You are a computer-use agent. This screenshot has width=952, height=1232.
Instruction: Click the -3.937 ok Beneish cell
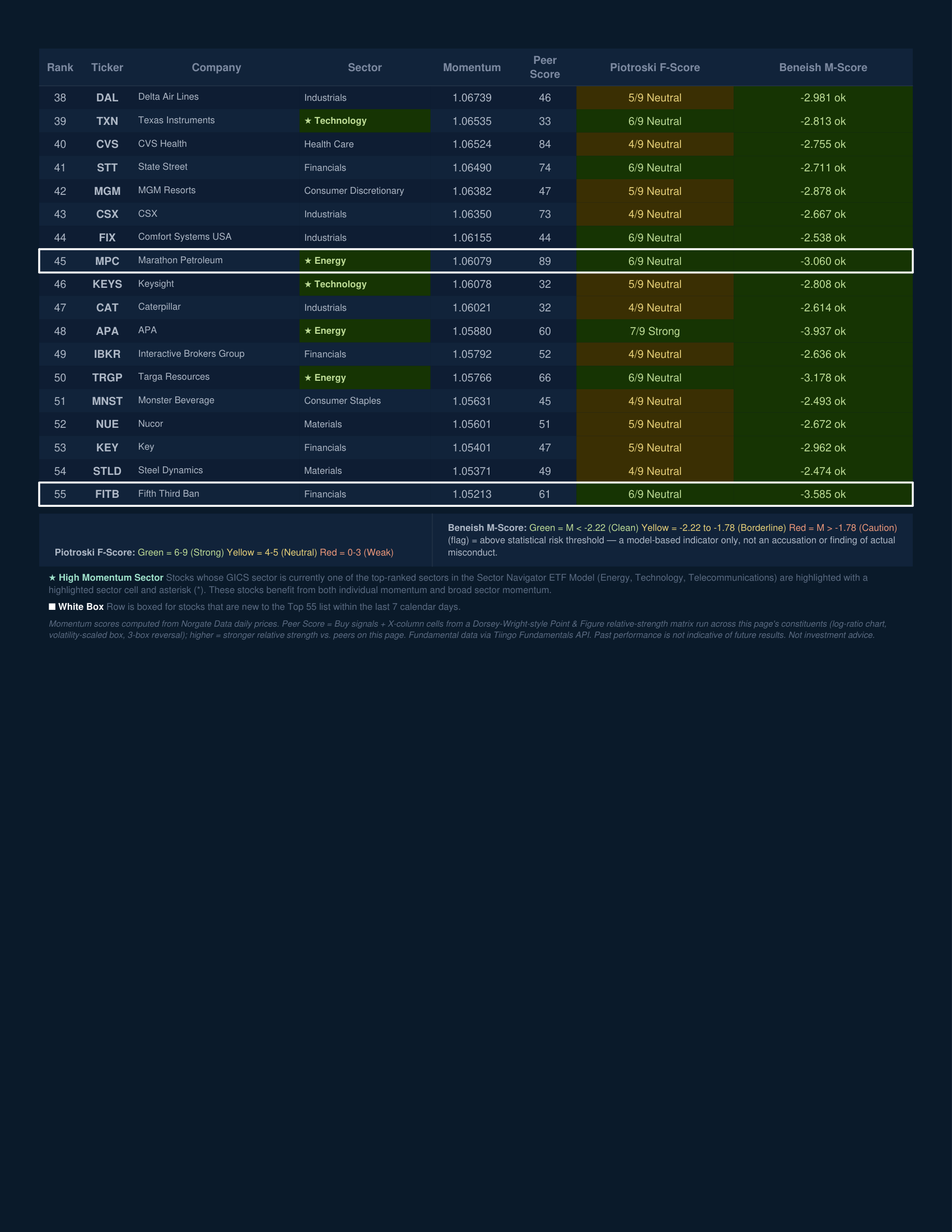click(x=823, y=331)
